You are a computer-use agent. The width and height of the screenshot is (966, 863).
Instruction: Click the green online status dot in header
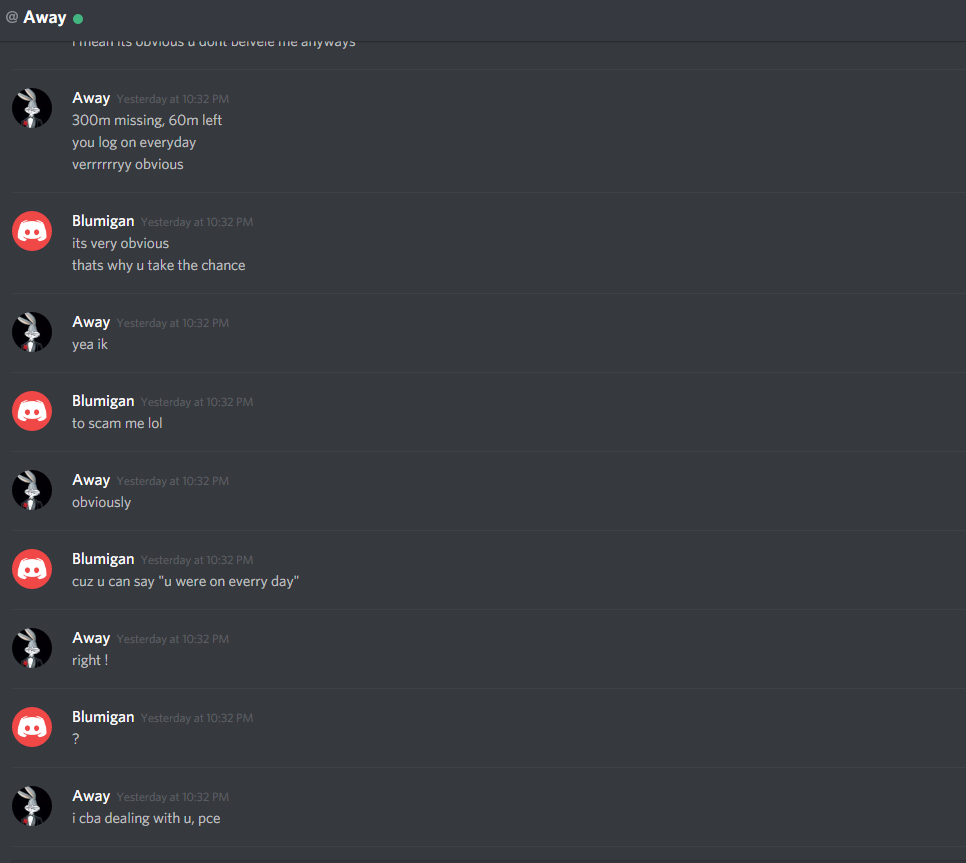[x=78, y=18]
